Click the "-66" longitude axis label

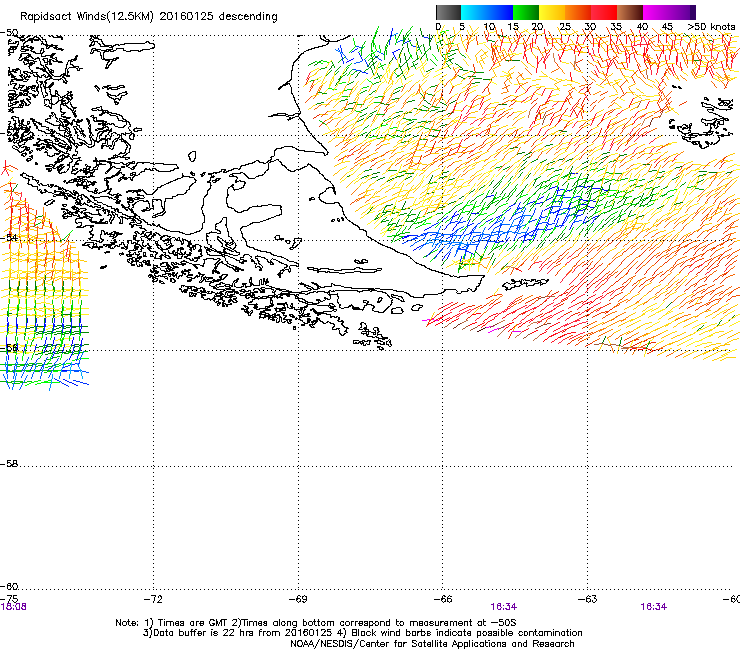tap(443, 599)
